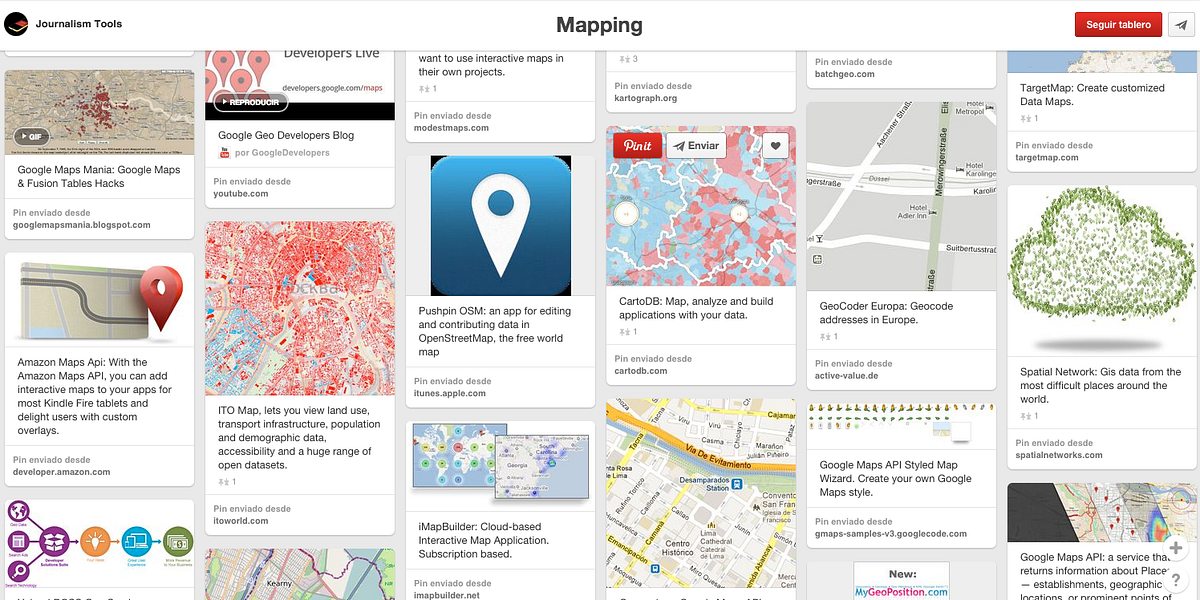Open the targetmap.com source link
Image resolution: width=1200 pixels, height=600 pixels.
point(1047,157)
